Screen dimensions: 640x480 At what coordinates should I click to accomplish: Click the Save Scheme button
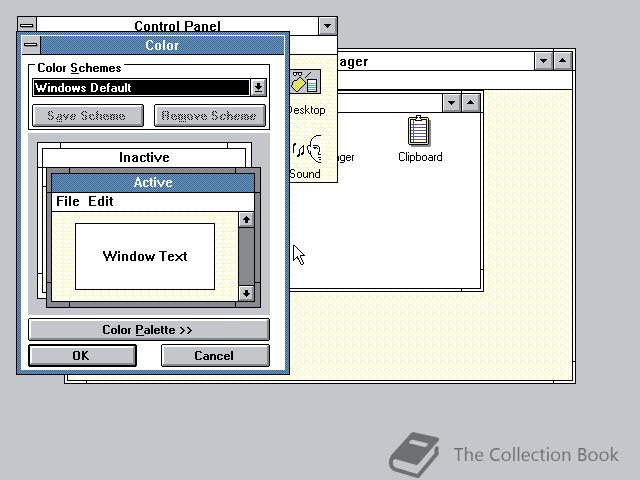coord(88,116)
